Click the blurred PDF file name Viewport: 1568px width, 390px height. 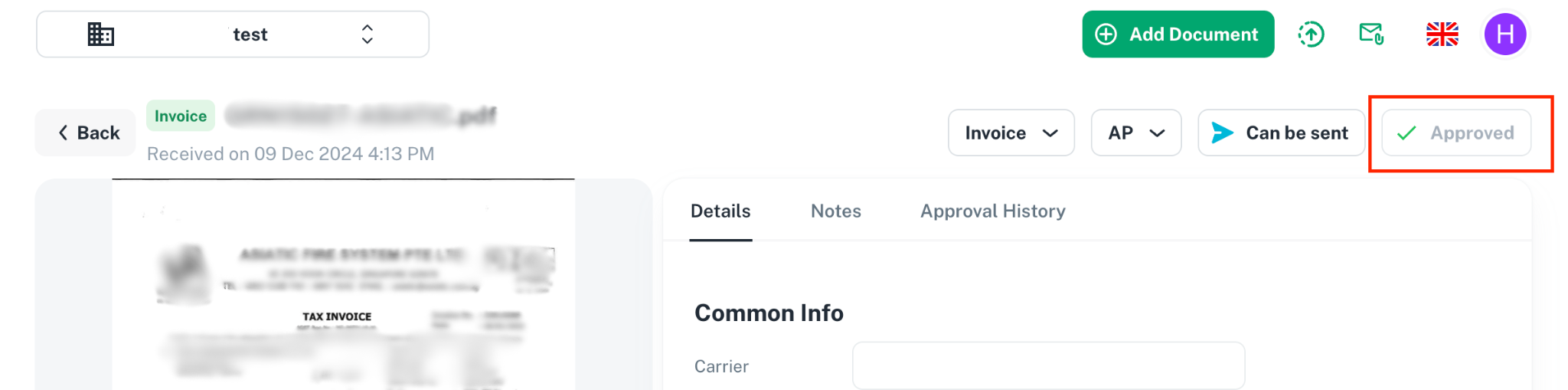tap(360, 116)
